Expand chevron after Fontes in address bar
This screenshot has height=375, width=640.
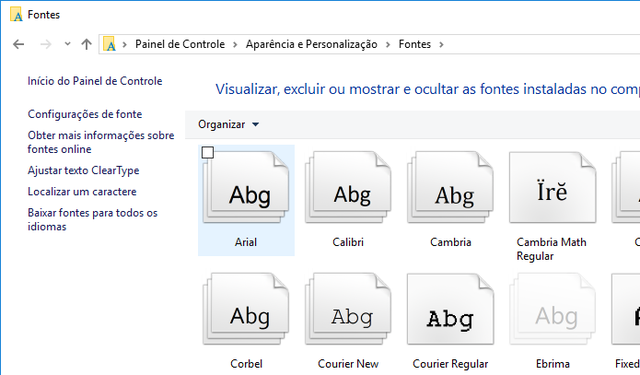(x=441, y=44)
